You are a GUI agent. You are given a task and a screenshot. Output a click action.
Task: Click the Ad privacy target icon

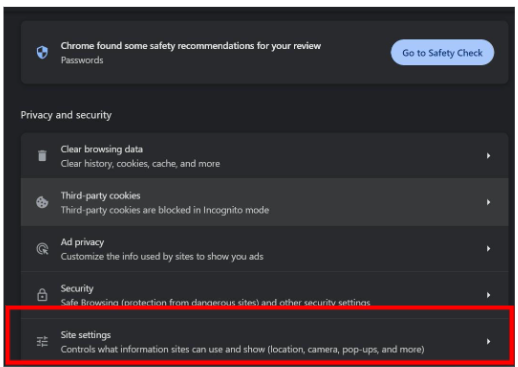coord(42,249)
